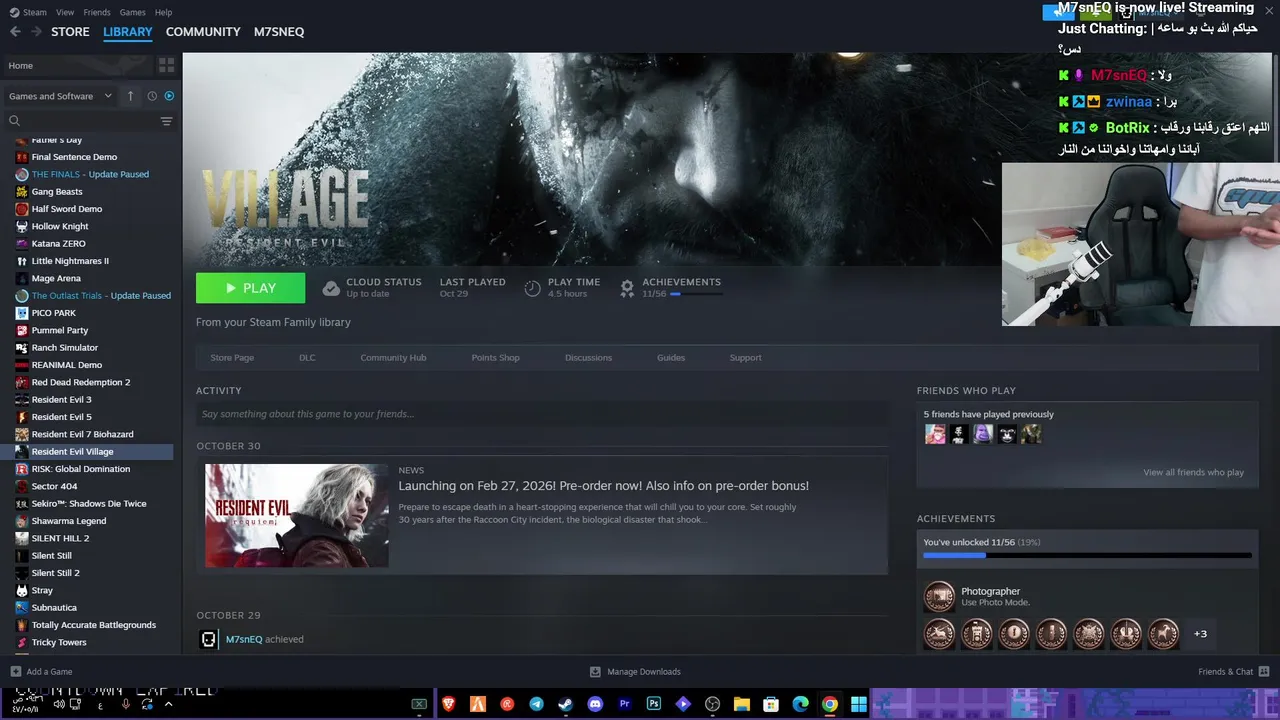Click the green PLAY button

click(250, 288)
